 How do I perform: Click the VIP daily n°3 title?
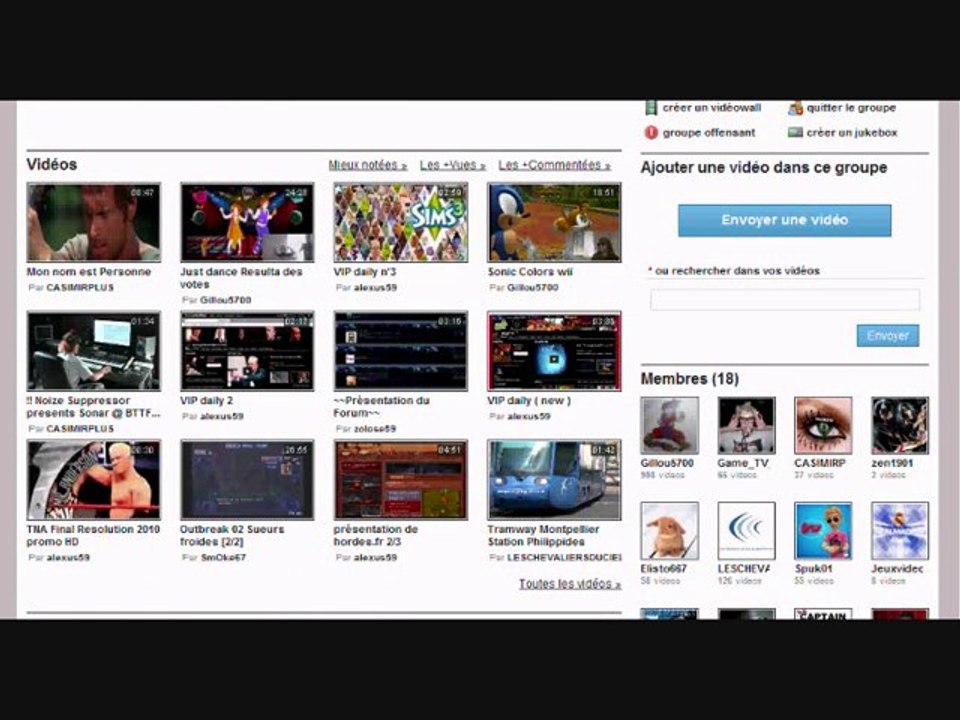[x=365, y=272]
